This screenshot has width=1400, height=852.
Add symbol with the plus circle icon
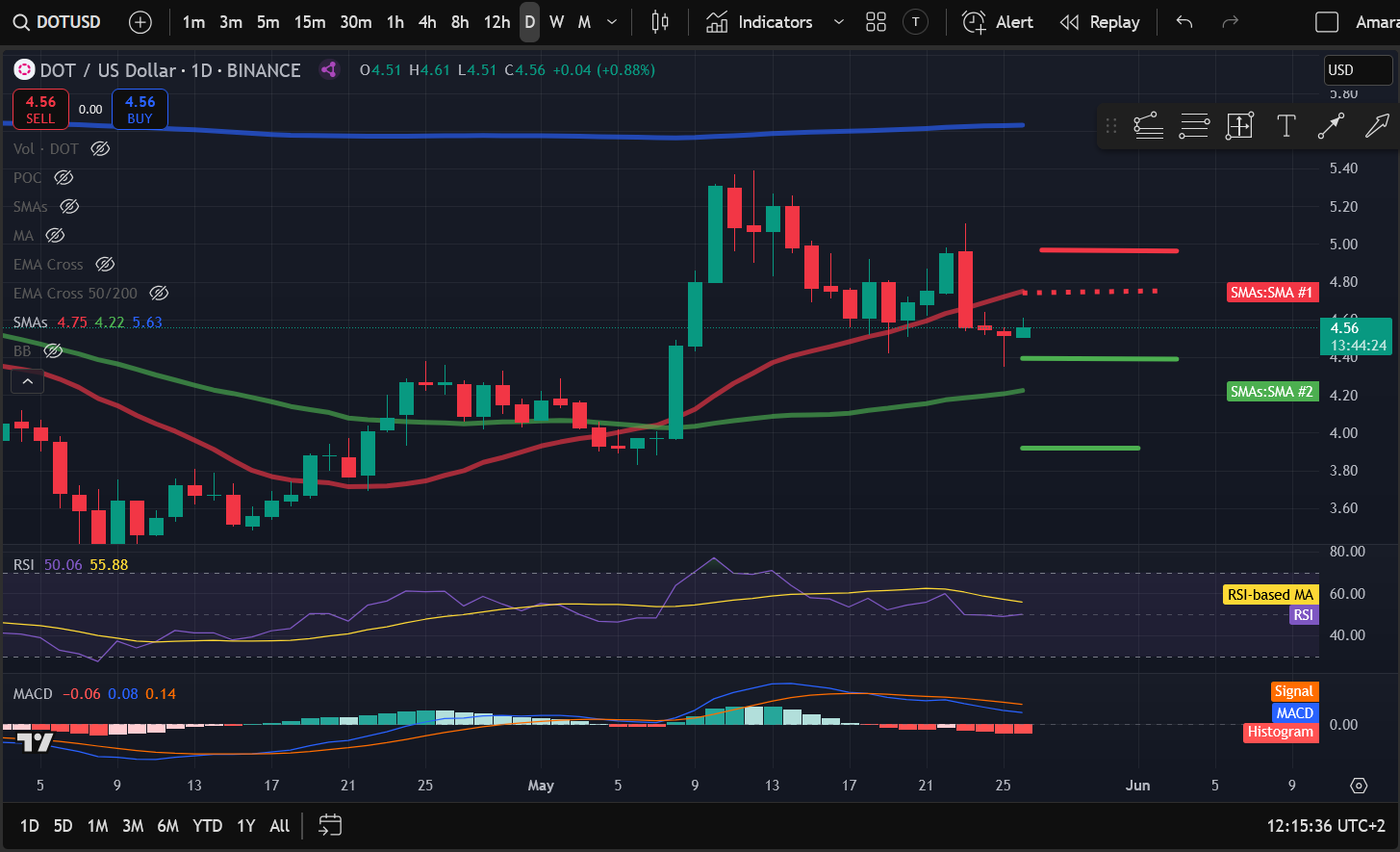pos(140,22)
